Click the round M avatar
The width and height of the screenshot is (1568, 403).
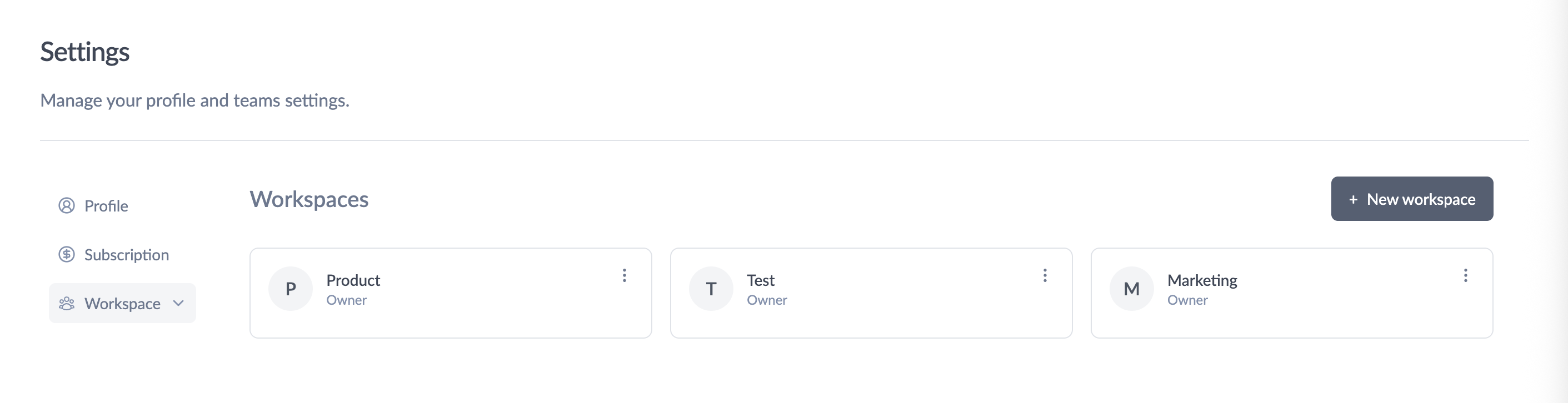tap(1132, 289)
